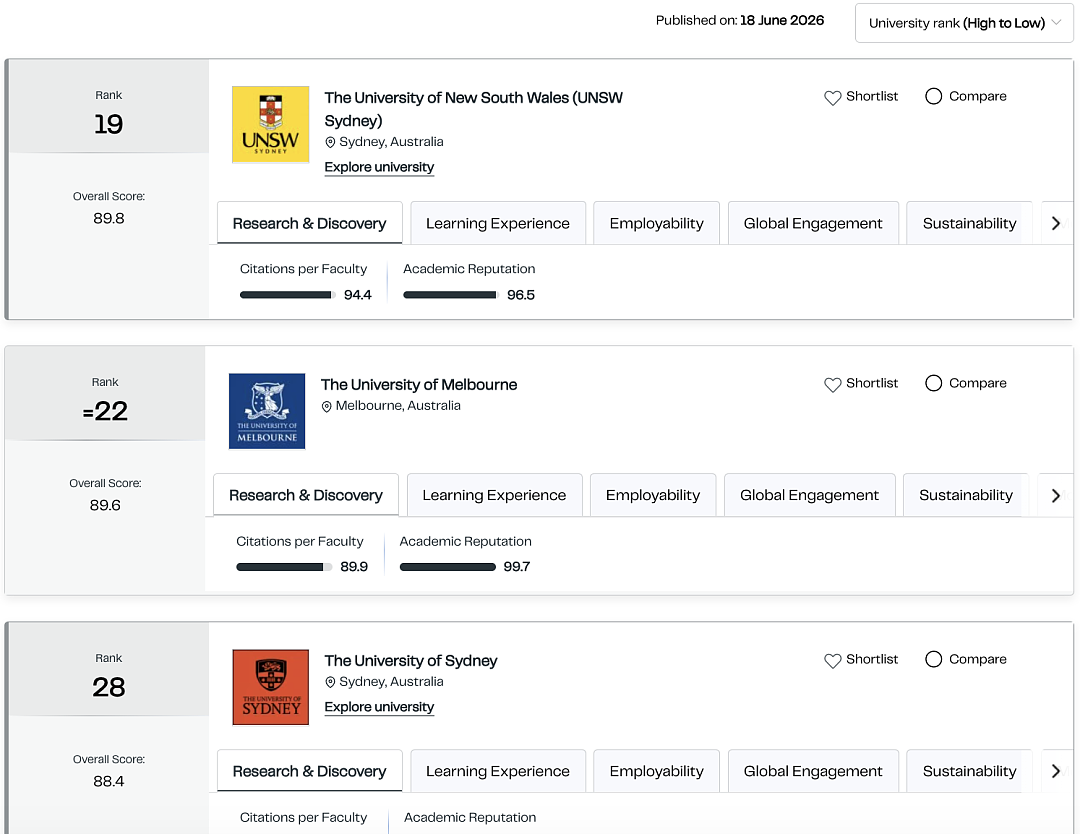Show more indicator tabs for University of Sydney
Screen dimensions: 1080x834
click(1056, 771)
